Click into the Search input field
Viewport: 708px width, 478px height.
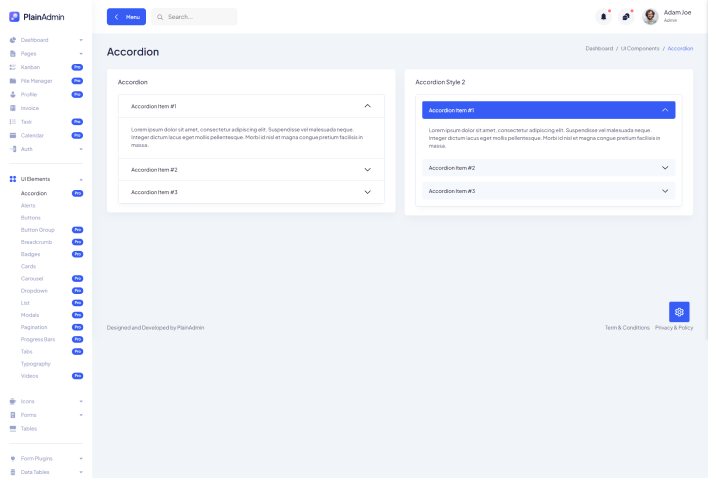198,17
